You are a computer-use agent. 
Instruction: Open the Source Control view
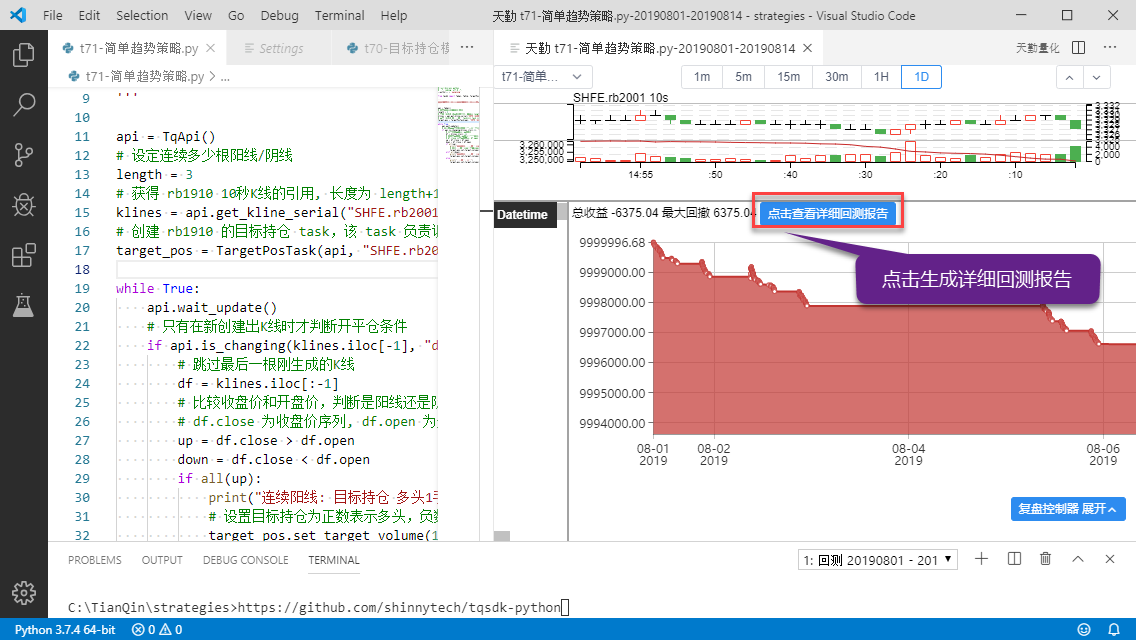point(24,154)
